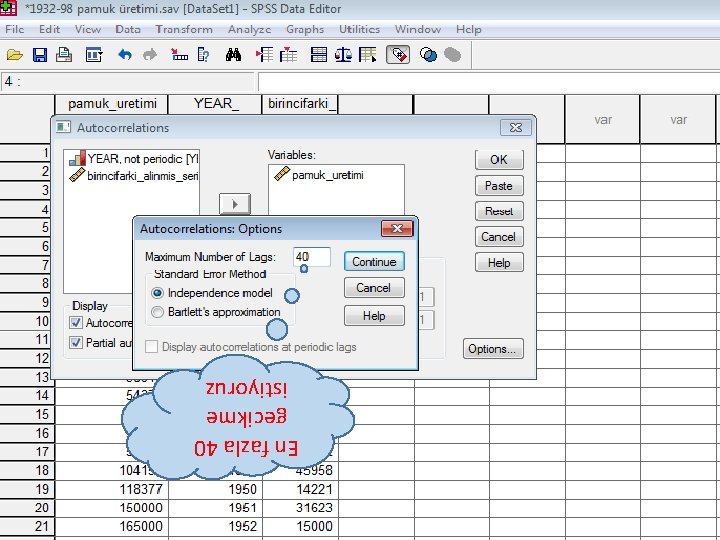Select the Go to Case toolbar icon

pyautogui.click(x=179, y=55)
